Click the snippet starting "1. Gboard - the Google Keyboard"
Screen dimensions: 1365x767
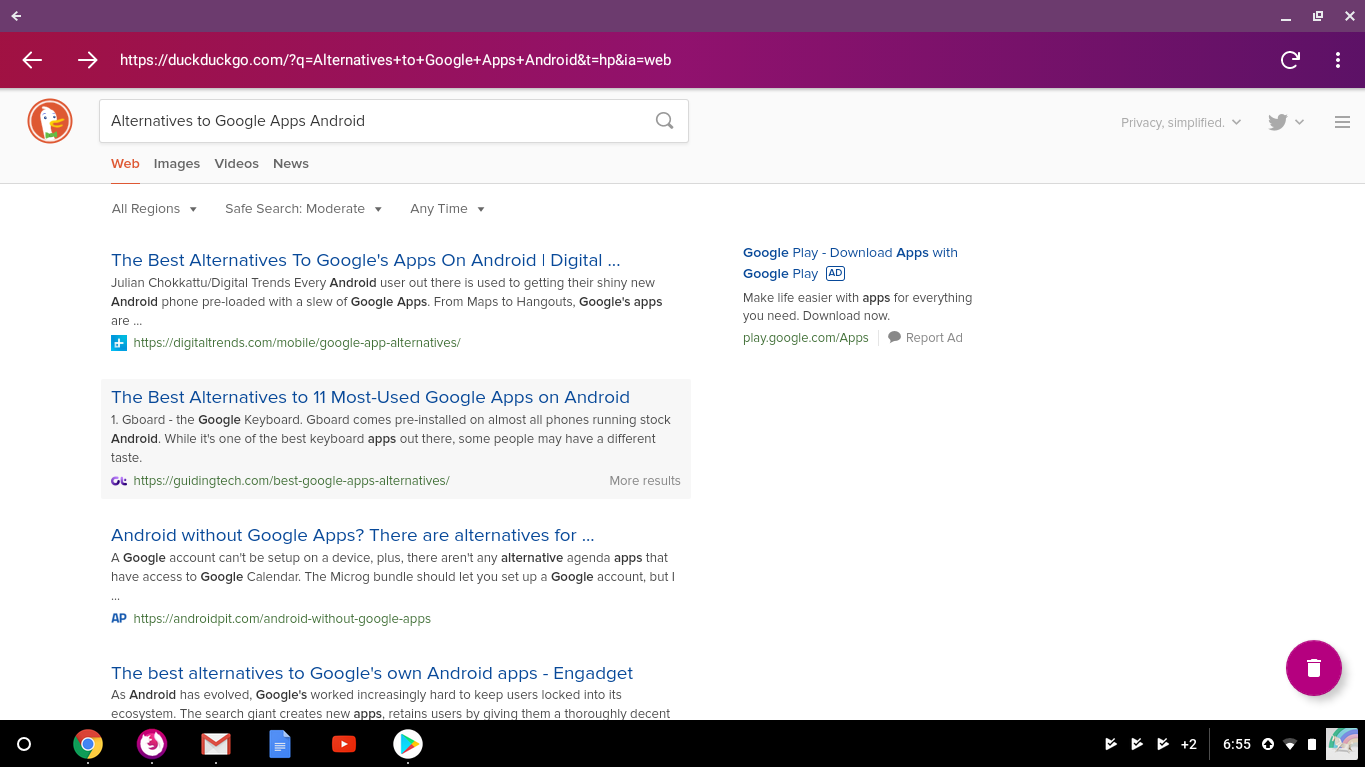(x=390, y=439)
